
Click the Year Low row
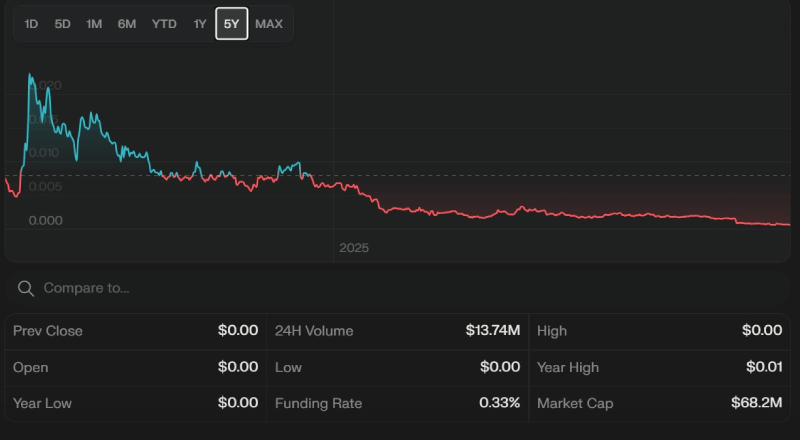coord(135,403)
